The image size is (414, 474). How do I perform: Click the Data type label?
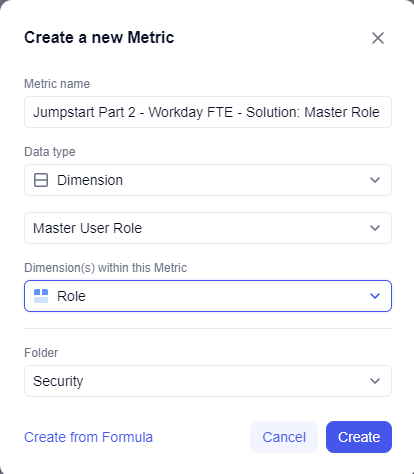[50, 152]
